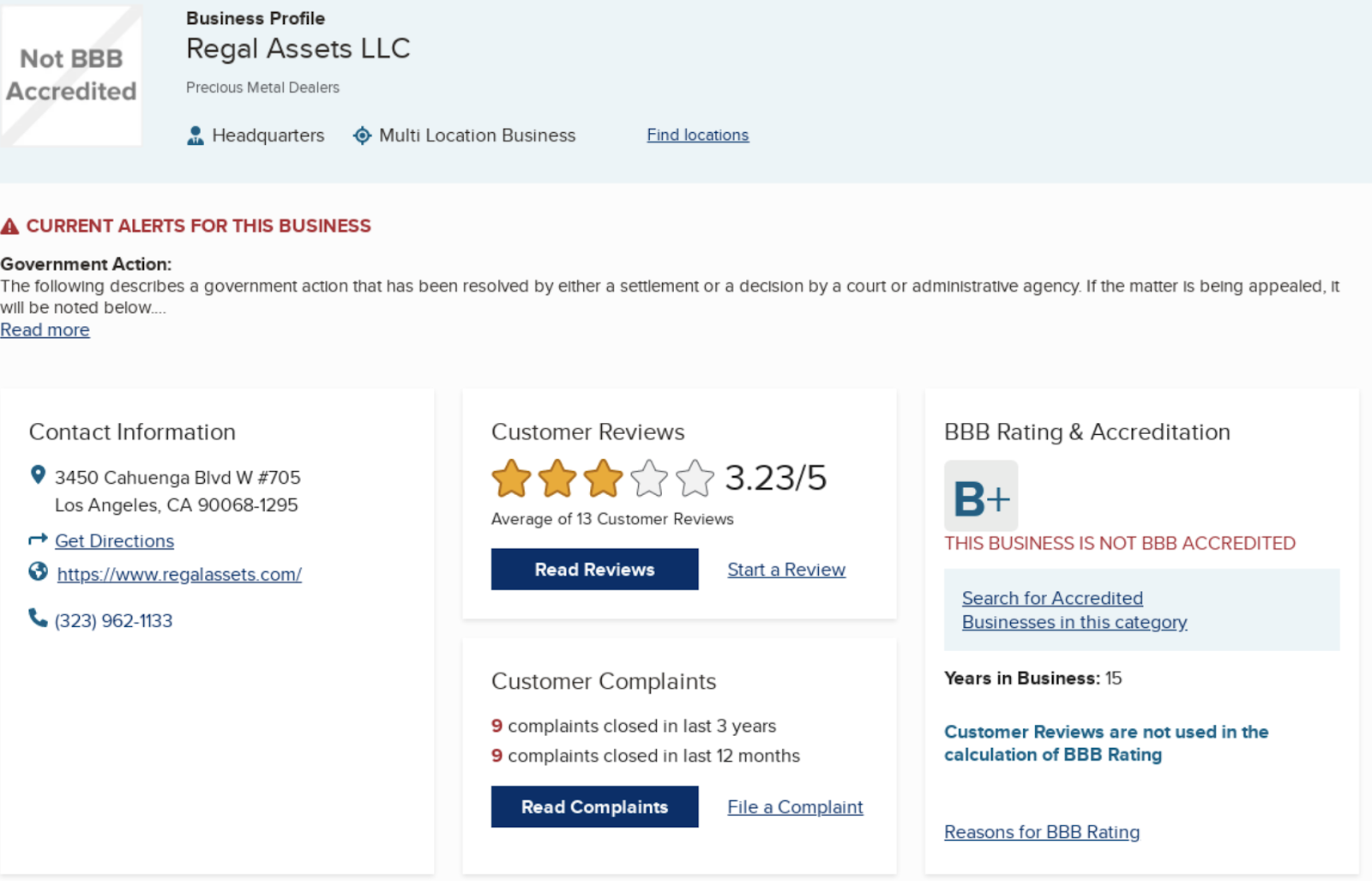The image size is (1372, 881).
Task: Open the Get Directions link
Action: pyautogui.click(x=114, y=541)
